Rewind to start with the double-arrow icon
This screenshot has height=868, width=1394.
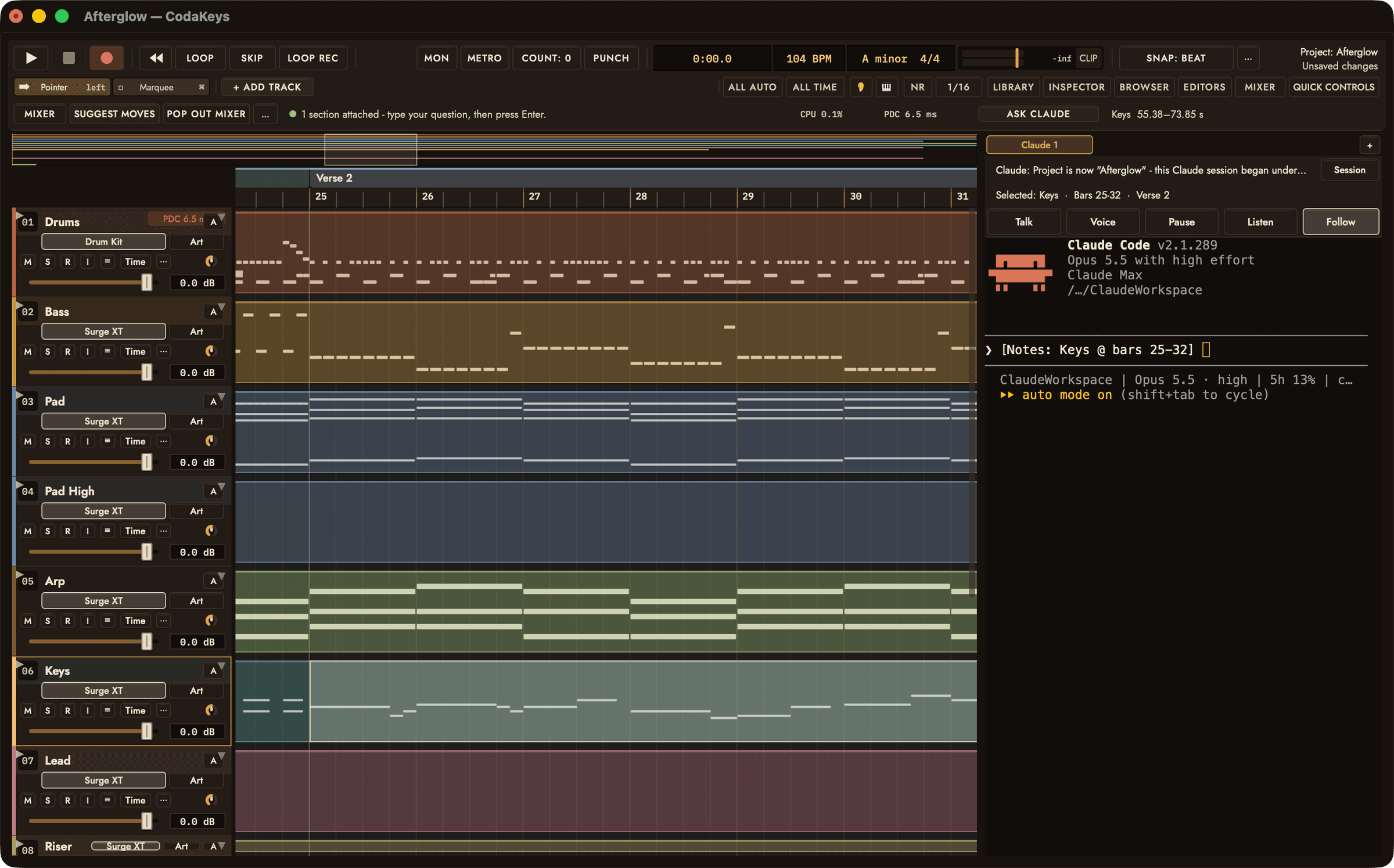click(156, 57)
